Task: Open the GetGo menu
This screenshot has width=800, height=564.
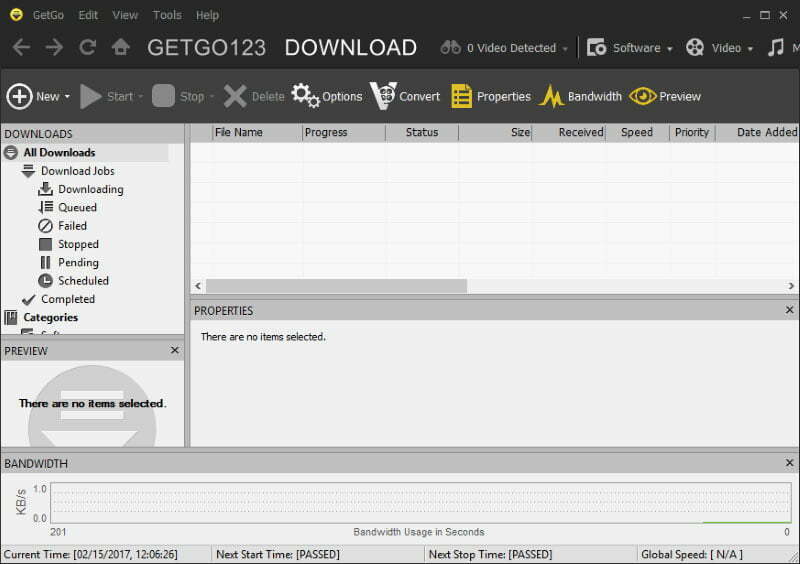Action: pos(48,15)
